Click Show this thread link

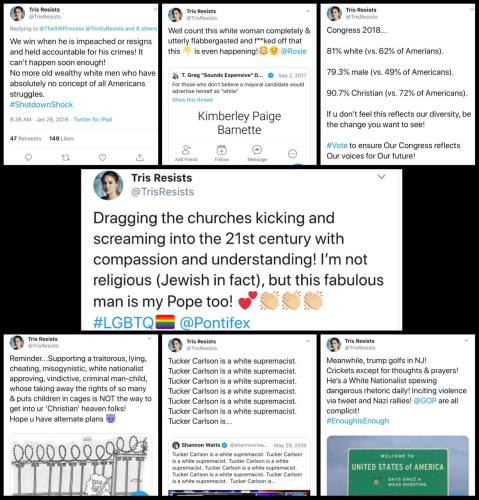tap(192, 100)
